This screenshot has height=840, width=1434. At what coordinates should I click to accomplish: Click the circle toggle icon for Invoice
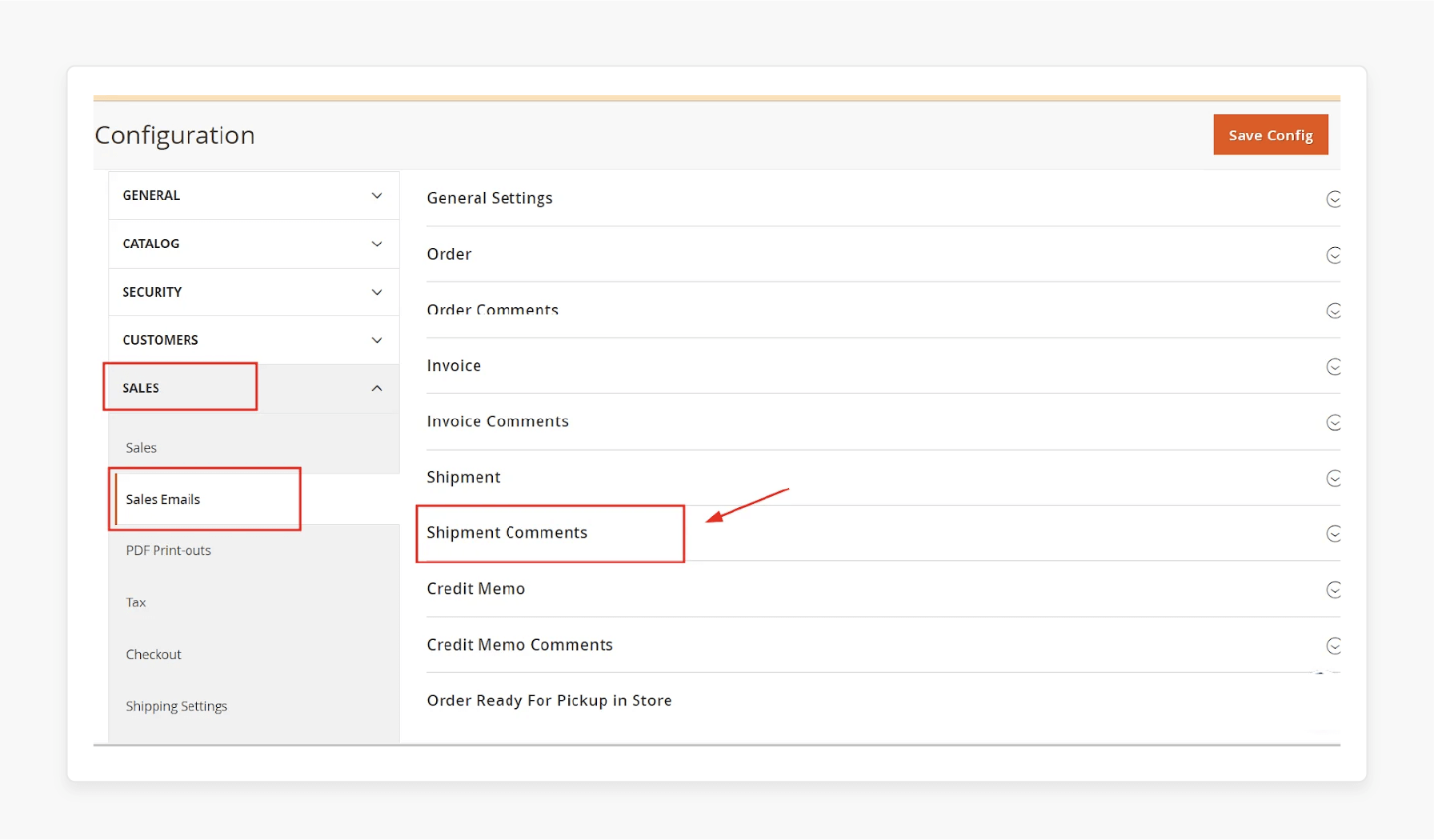click(1333, 366)
